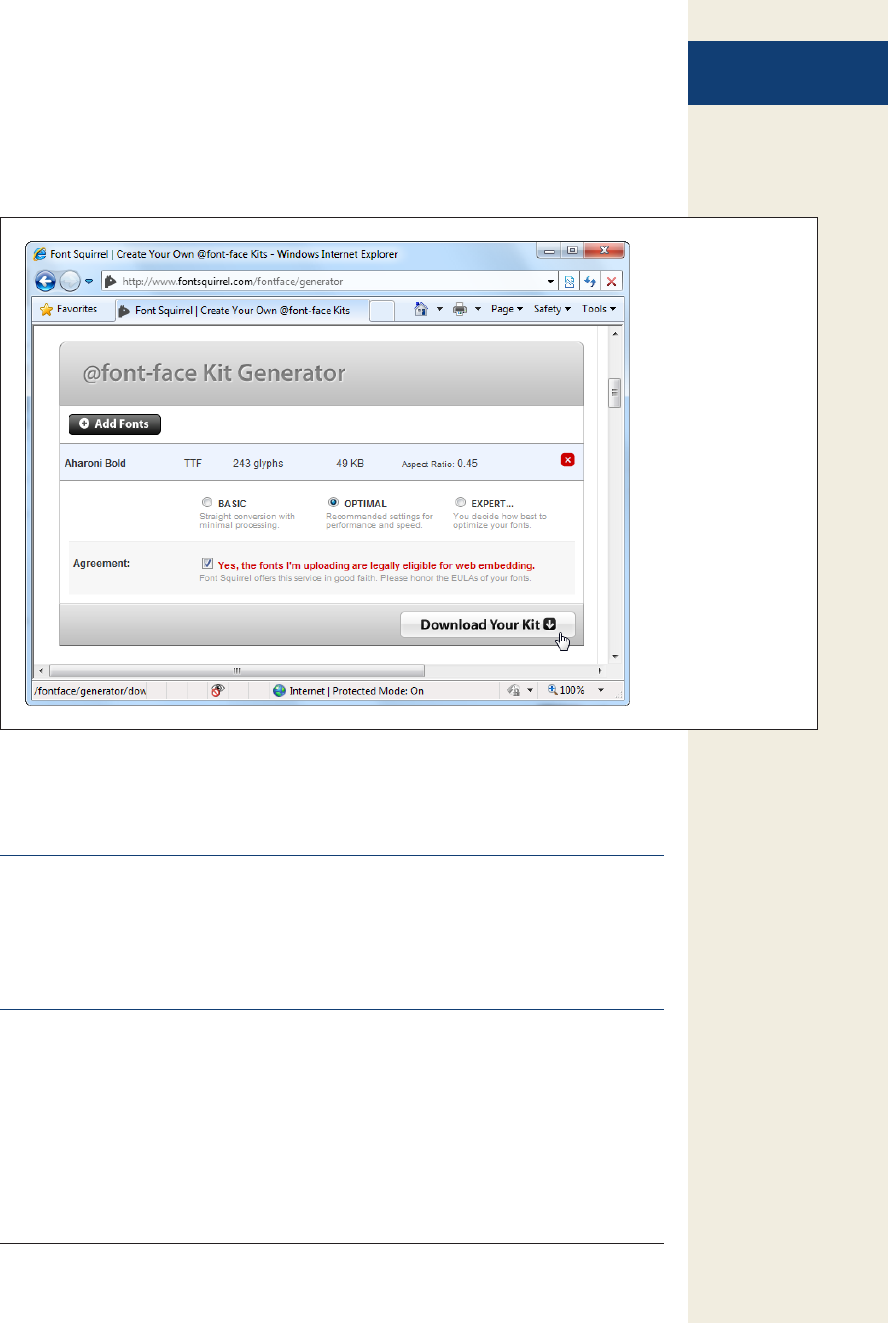
Task: Click the @font-face Kit Generator heading
Action: (x=213, y=374)
